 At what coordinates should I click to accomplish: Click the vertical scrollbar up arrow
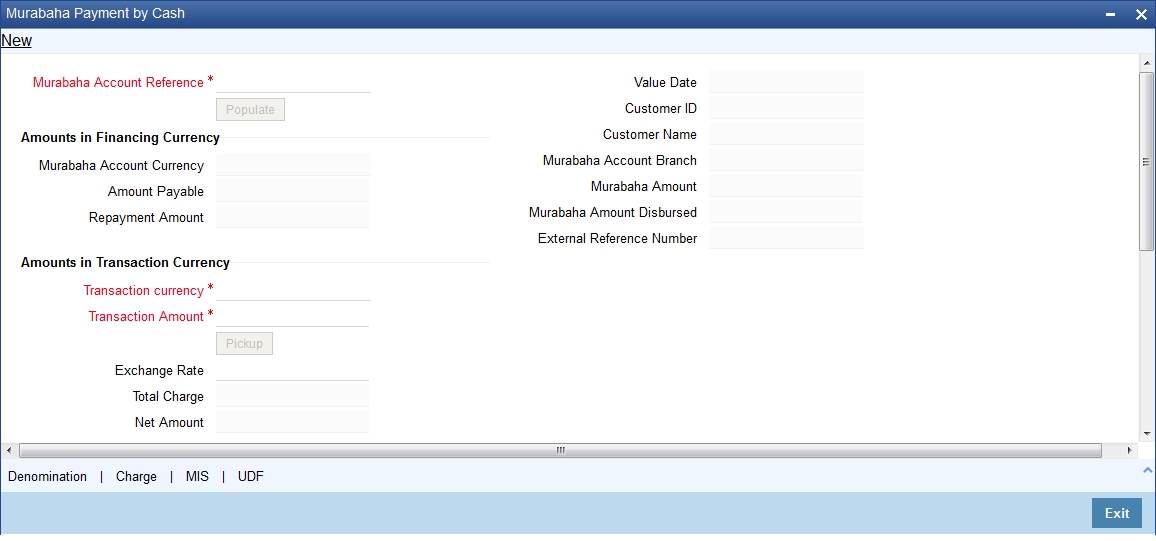point(1146,63)
